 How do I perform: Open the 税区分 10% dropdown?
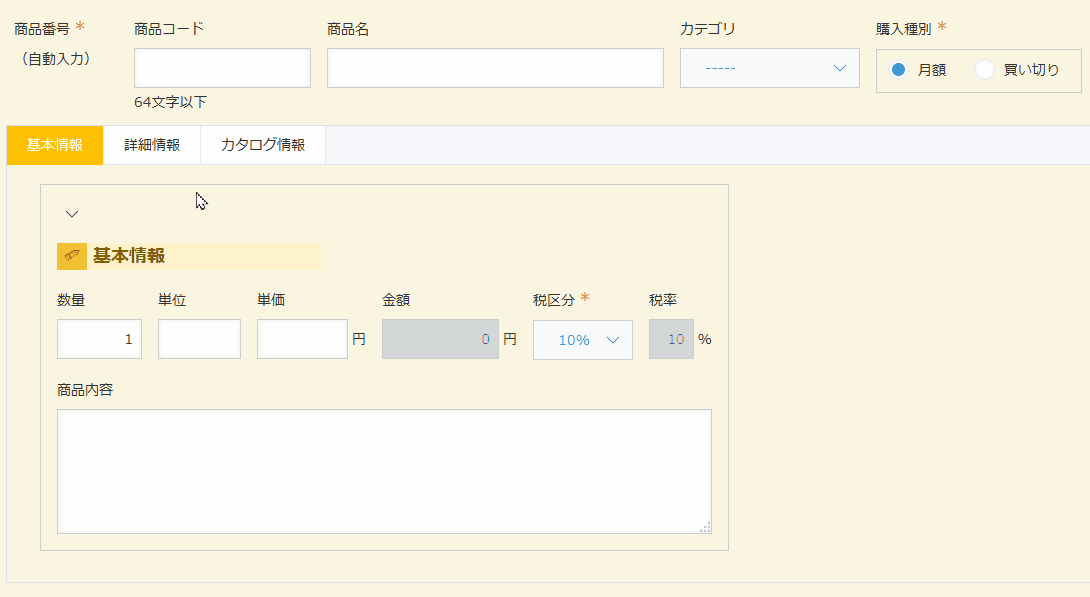(x=583, y=340)
